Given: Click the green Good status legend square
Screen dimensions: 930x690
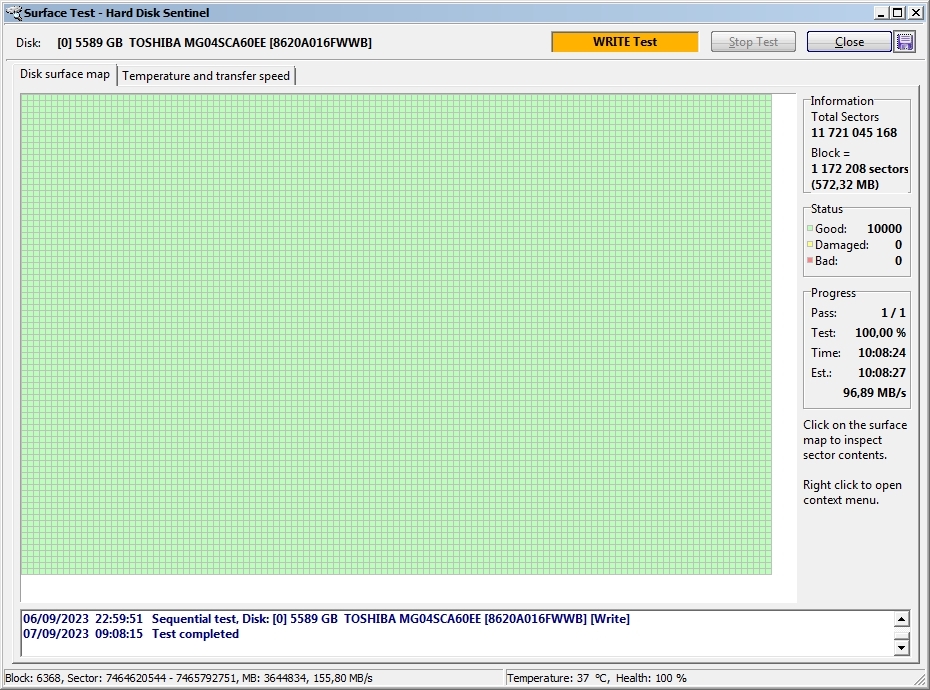Looking at the screenshot, I should (x=810, y=229).
